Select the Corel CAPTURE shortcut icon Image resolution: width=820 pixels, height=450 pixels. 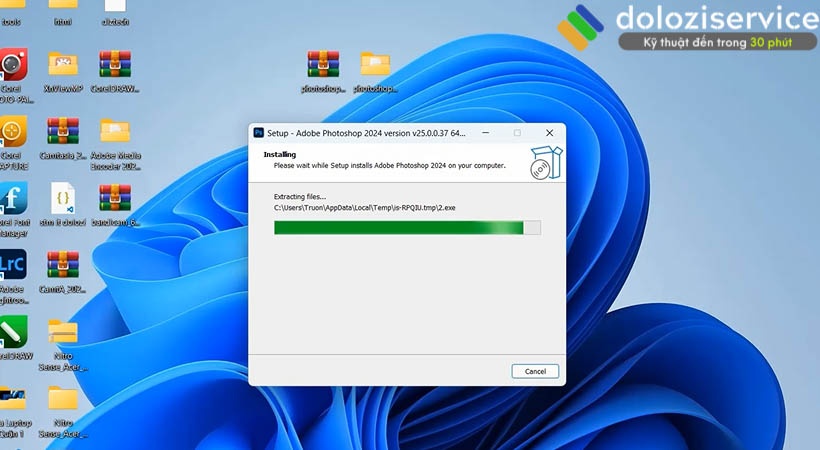pyautogui.click(x=13, y=131)
